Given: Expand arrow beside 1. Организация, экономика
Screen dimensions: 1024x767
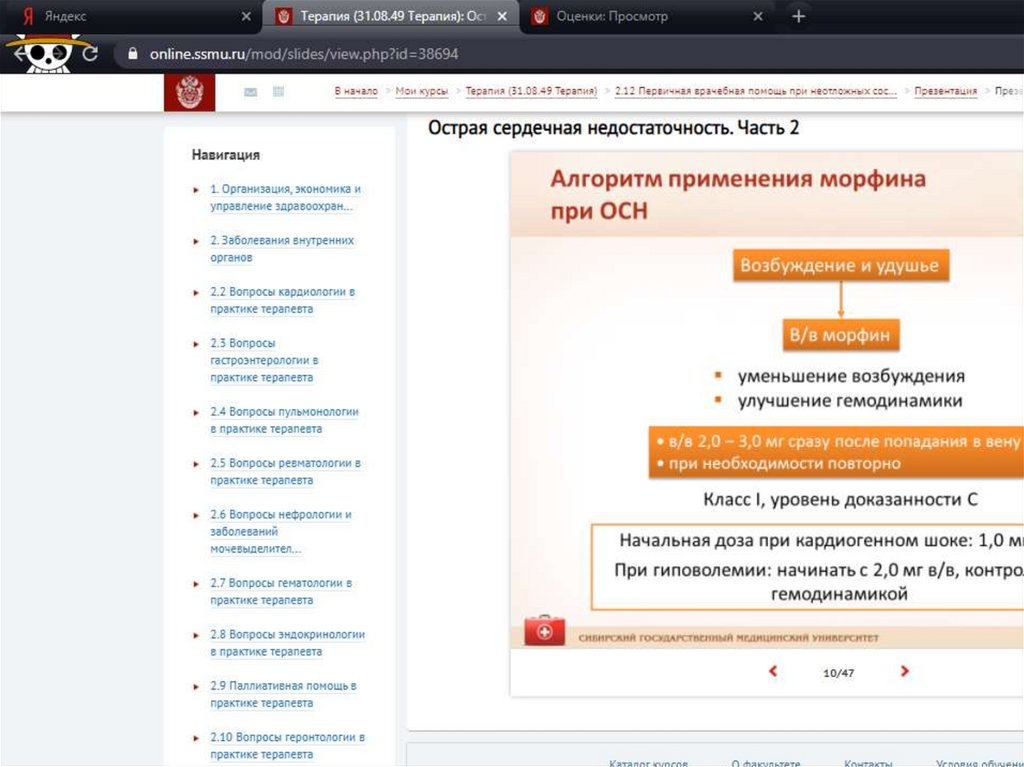Looking at the screenshot, I should [196, 190].
